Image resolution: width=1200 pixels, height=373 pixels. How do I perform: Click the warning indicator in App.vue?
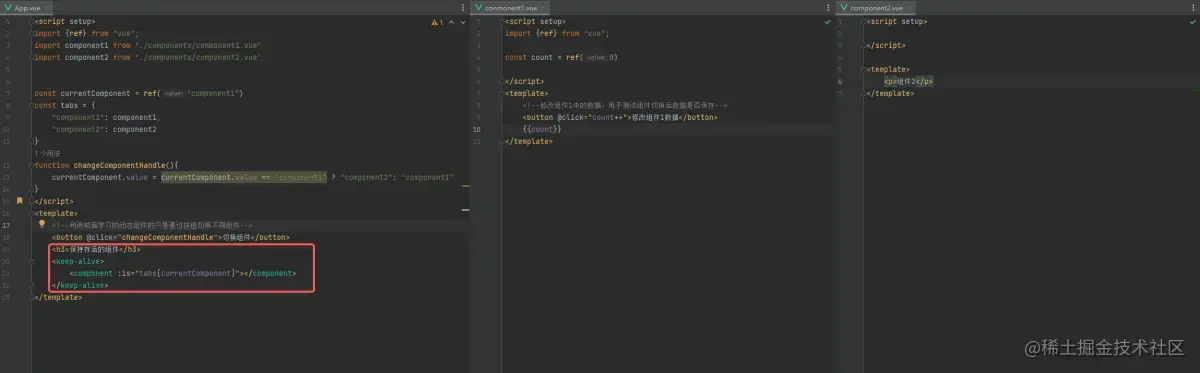tap(438, 21)
